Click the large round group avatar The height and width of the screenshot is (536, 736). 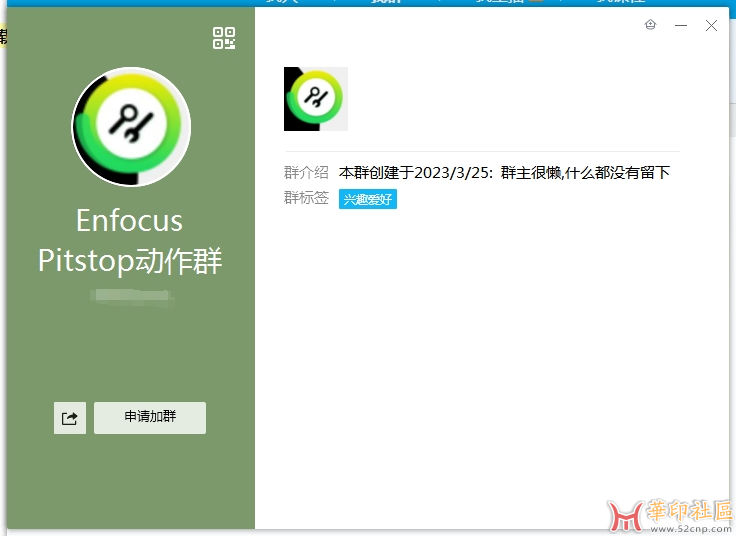coord(131,127)
